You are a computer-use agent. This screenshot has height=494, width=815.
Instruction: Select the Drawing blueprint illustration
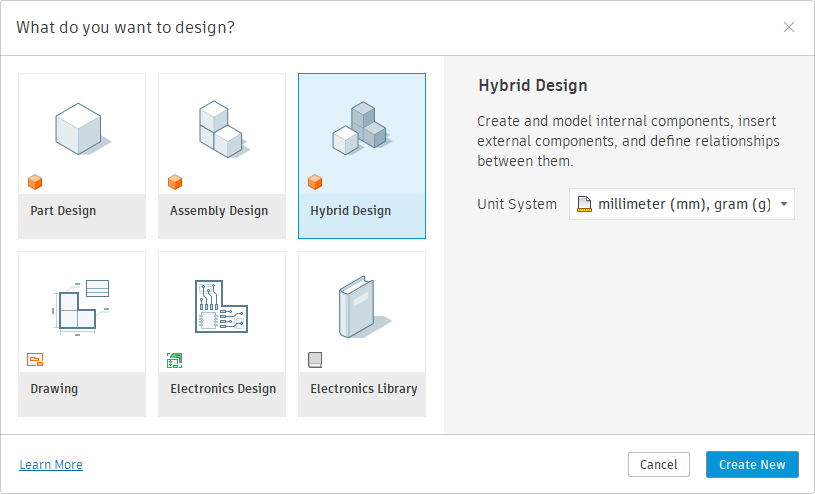coord(81,306)
